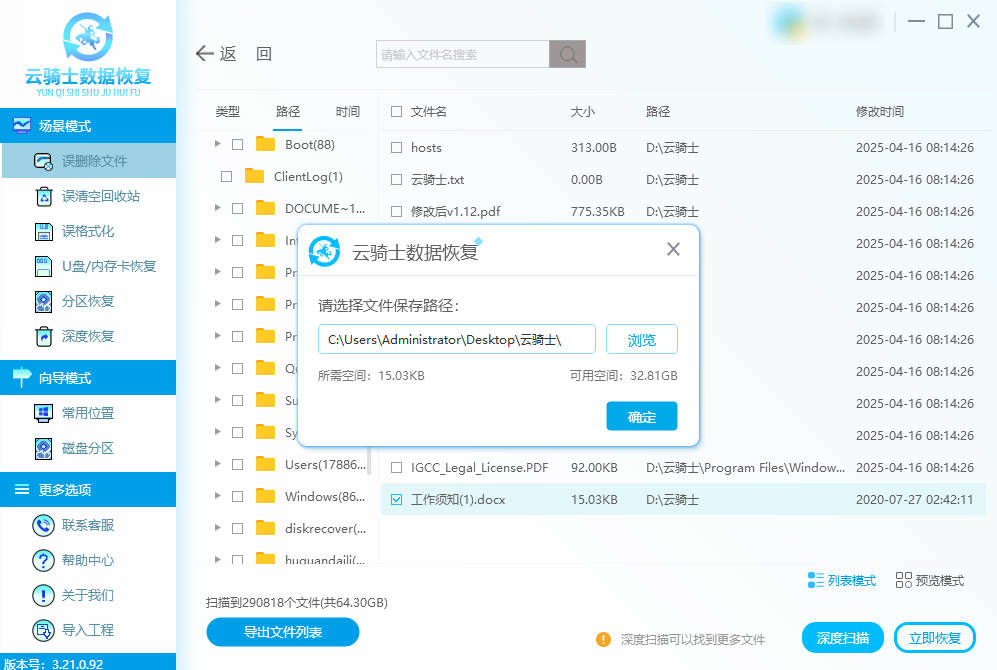Image resolution: width=997 pixels, height=670 pixels.
Task: Click the 更多选项 section header
Action: point(88,489)
